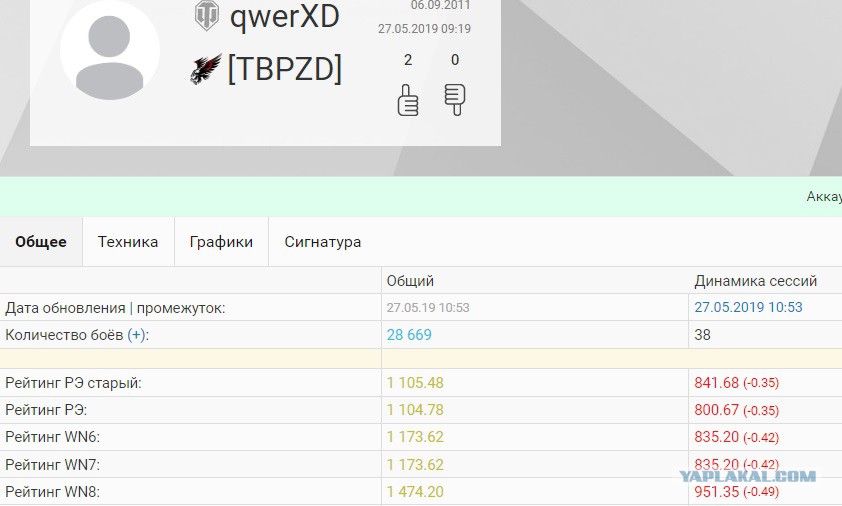Click the World of Tanks shield icon
The image size is (842, 506).
[207, 15]
